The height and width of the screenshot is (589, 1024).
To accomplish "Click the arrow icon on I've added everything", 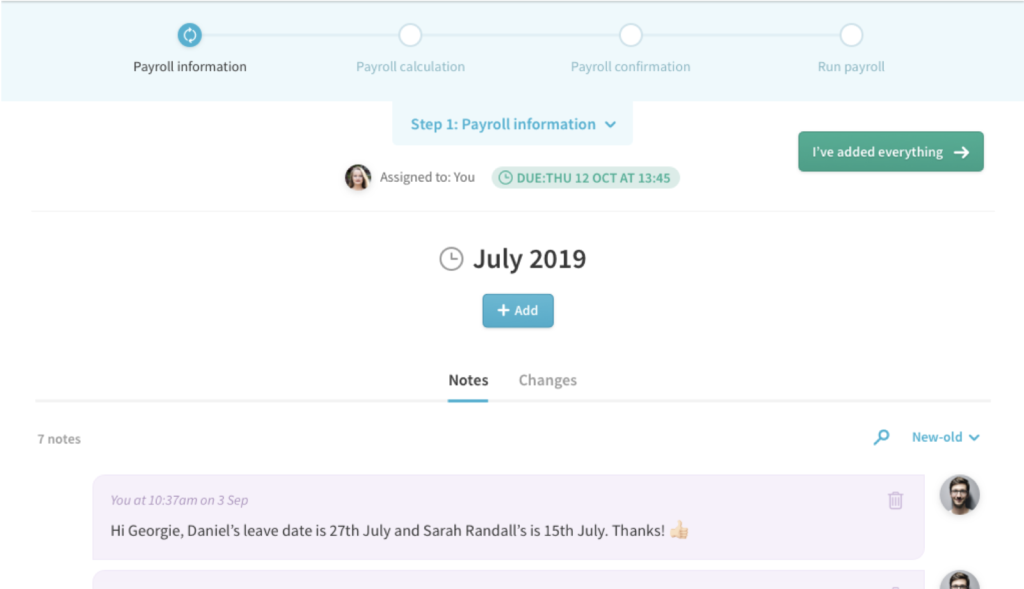I will click(962, 151).
